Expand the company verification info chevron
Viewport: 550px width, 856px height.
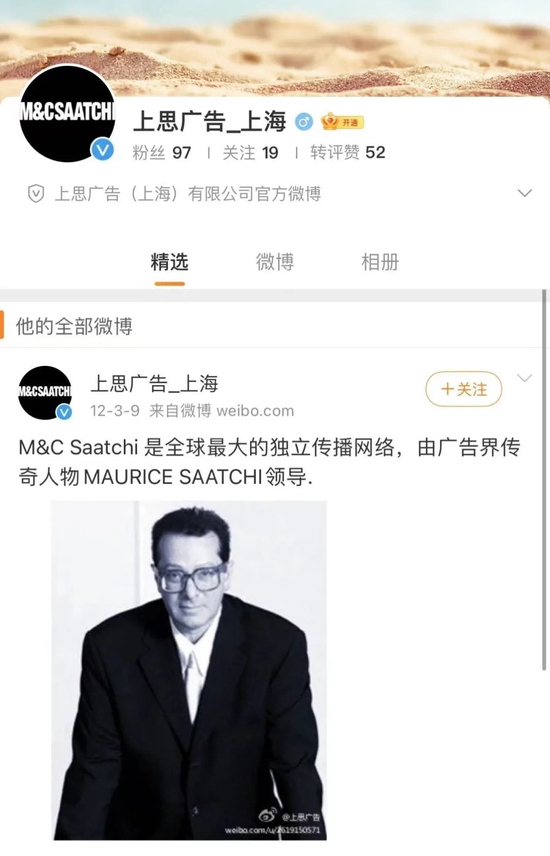pos(524,193)
